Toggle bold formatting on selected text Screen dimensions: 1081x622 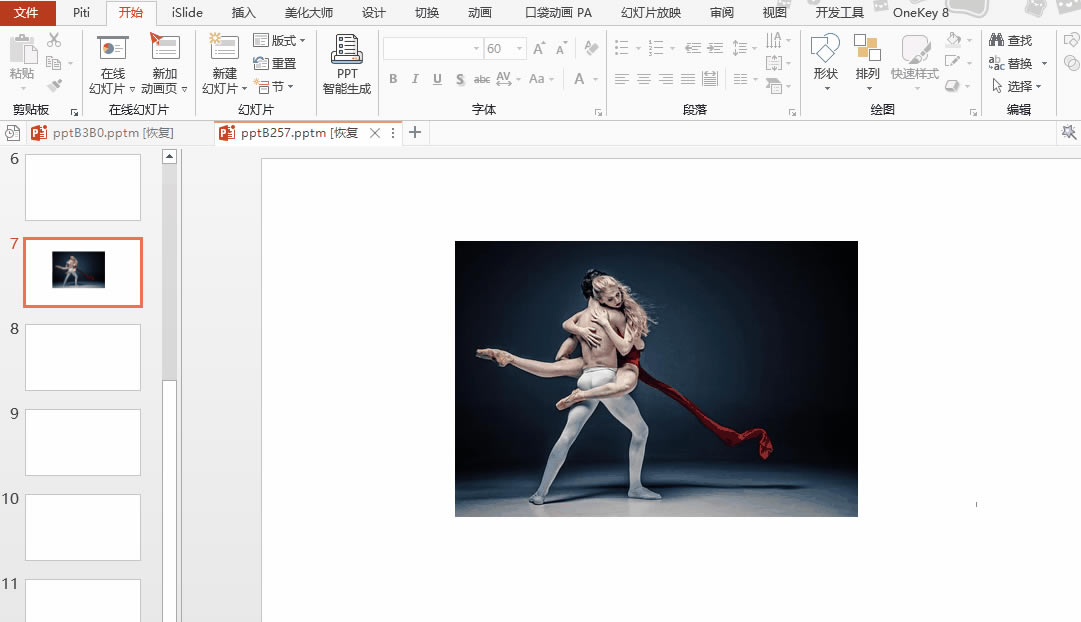click(393, 79)
